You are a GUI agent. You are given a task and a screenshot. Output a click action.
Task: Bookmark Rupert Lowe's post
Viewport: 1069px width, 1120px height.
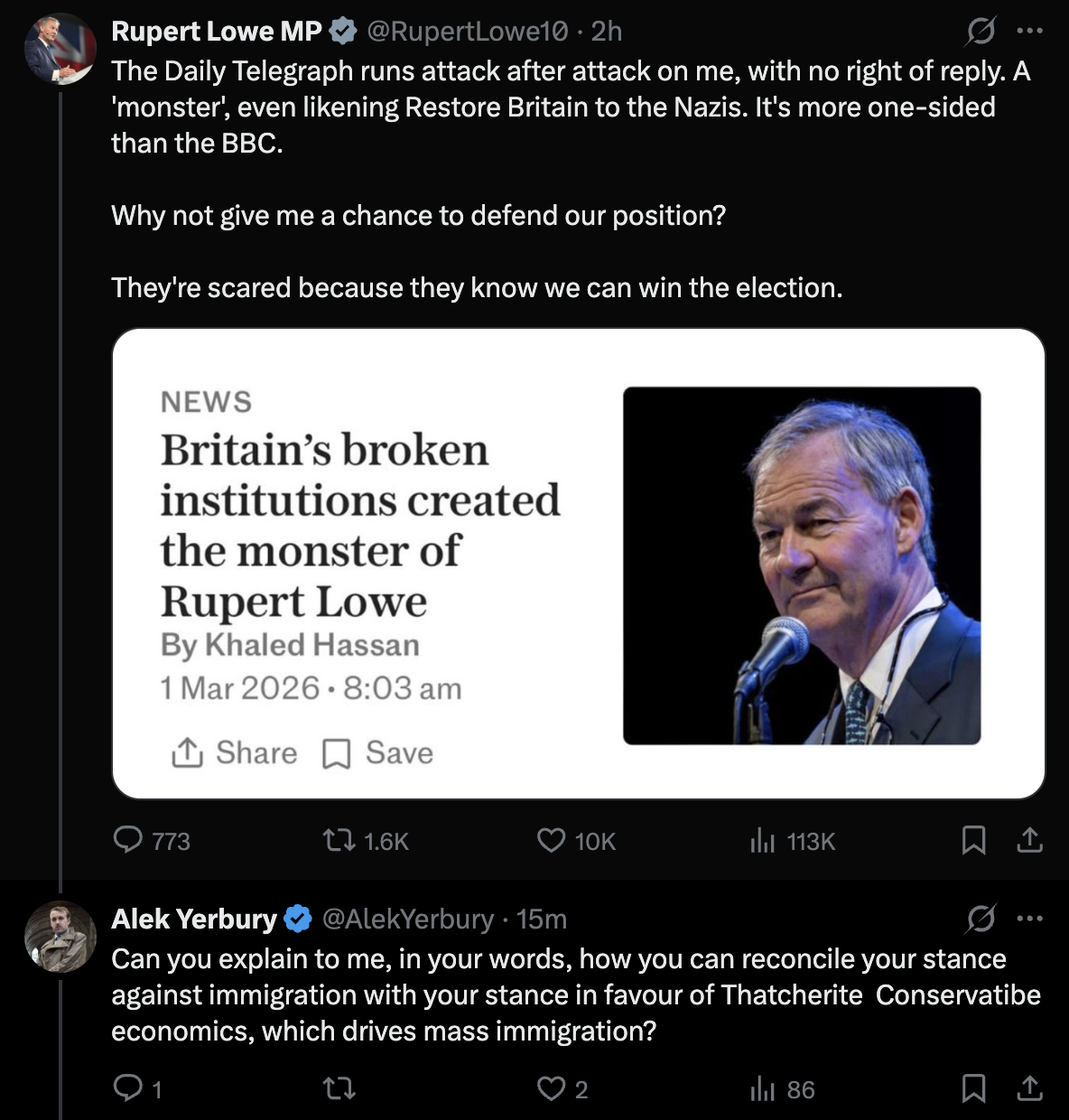973,841
